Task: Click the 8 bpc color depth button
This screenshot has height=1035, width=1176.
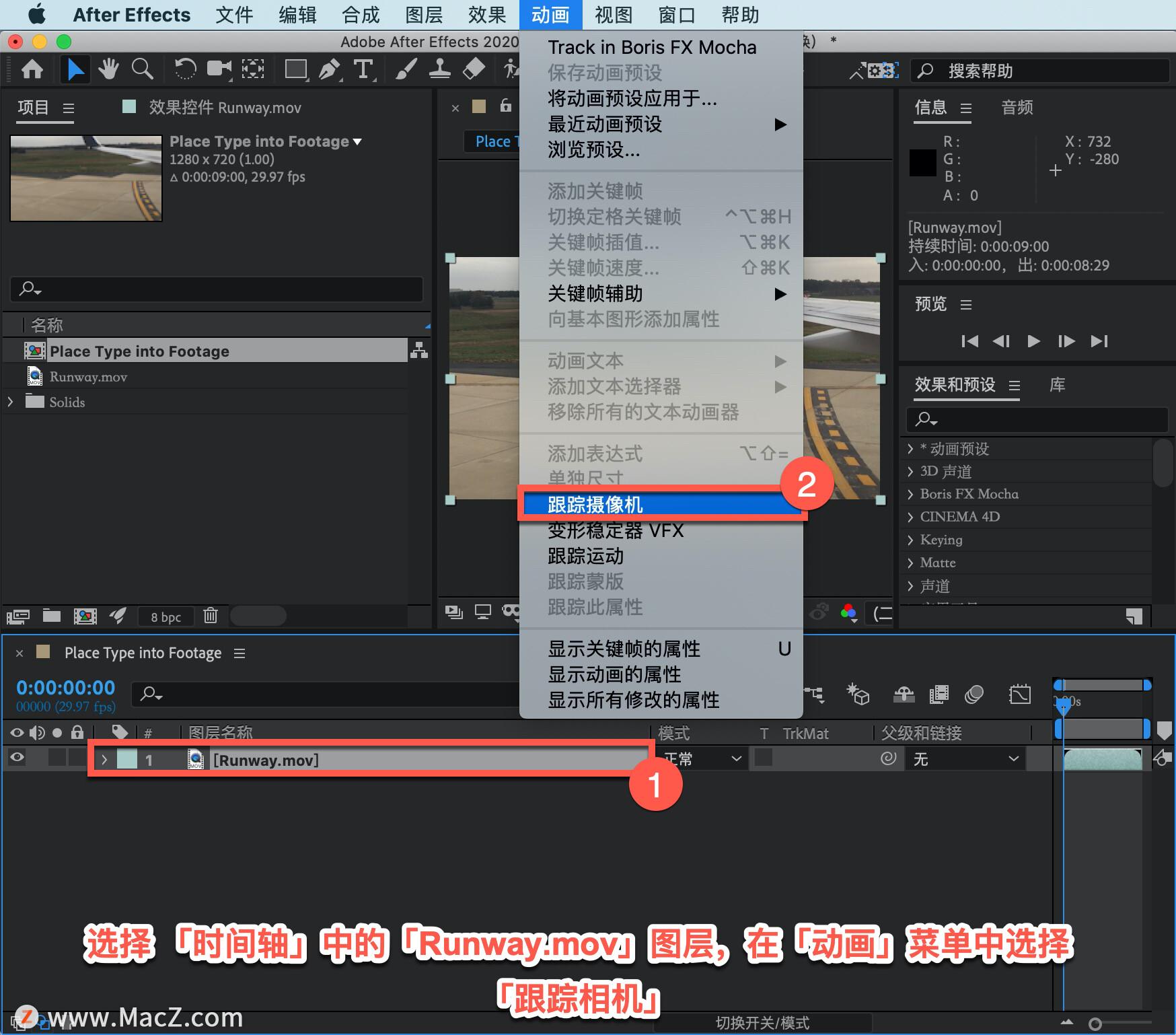Action: [x=165, y=616]
